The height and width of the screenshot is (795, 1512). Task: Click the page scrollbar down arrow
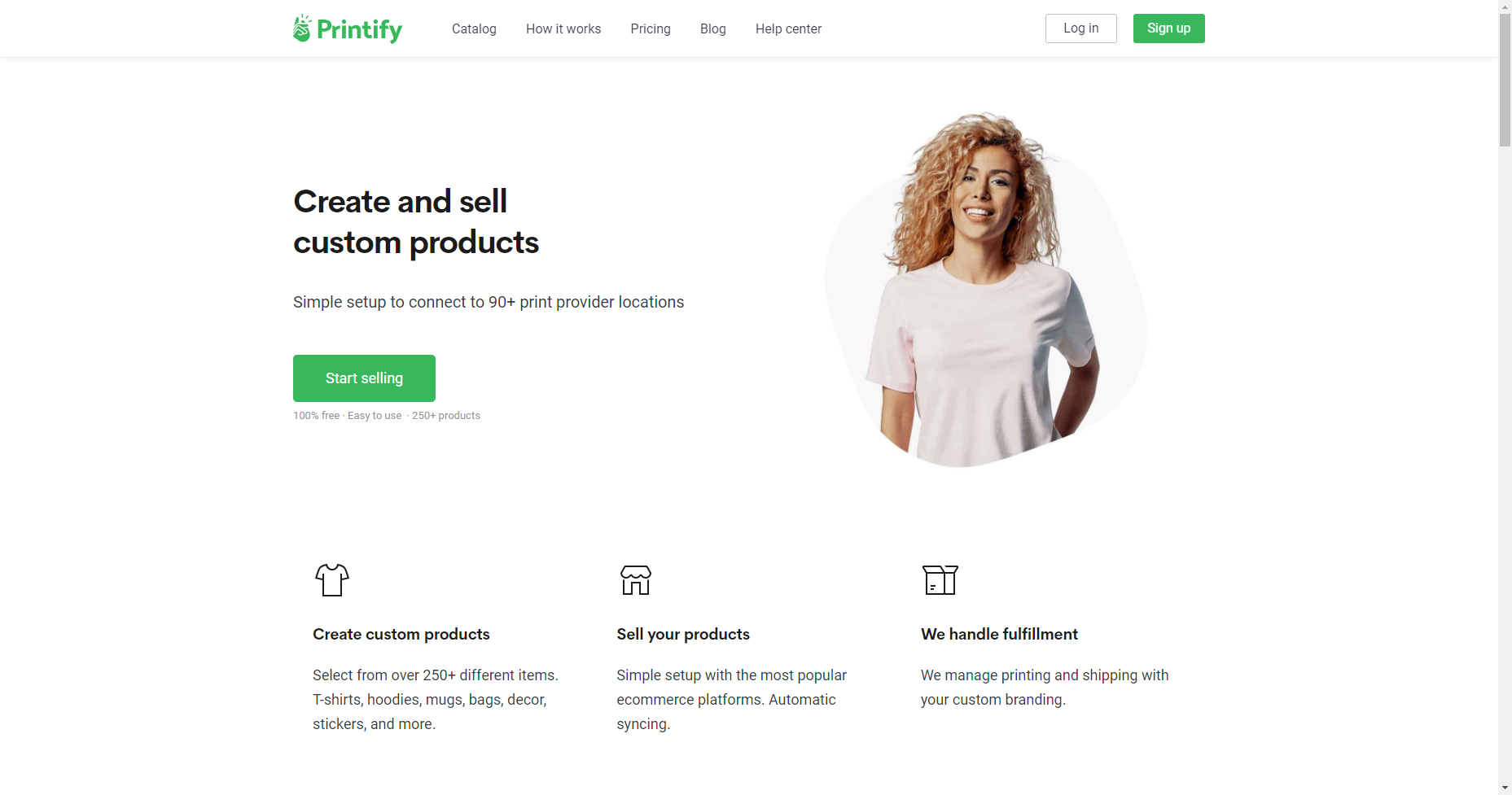(x=1505, y=788)
